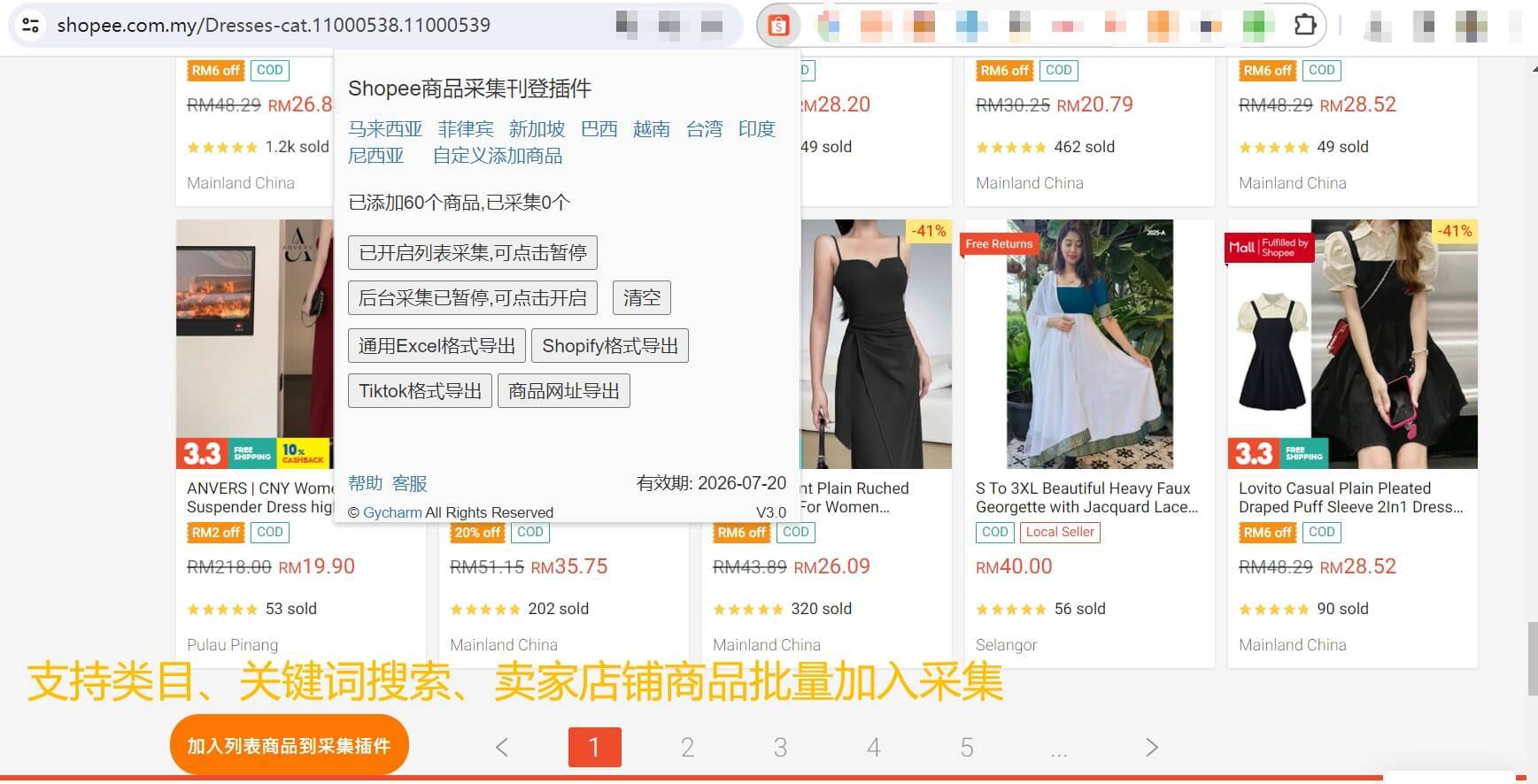The width and height of the screenshot is (1538, 784).
Task: Export using 通用Excel格式导出 button
Action: point(437,345)
